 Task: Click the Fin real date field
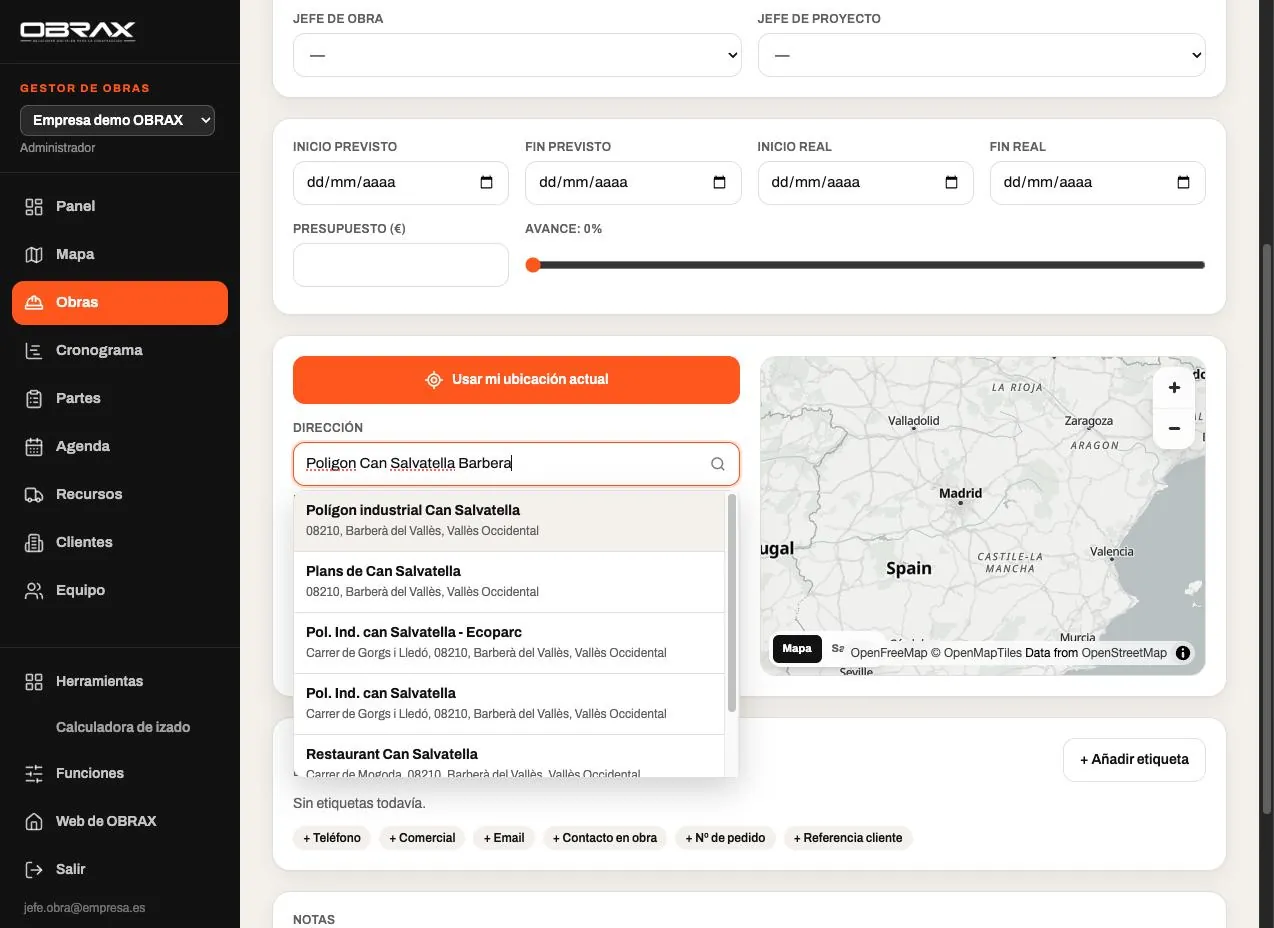1097,183
